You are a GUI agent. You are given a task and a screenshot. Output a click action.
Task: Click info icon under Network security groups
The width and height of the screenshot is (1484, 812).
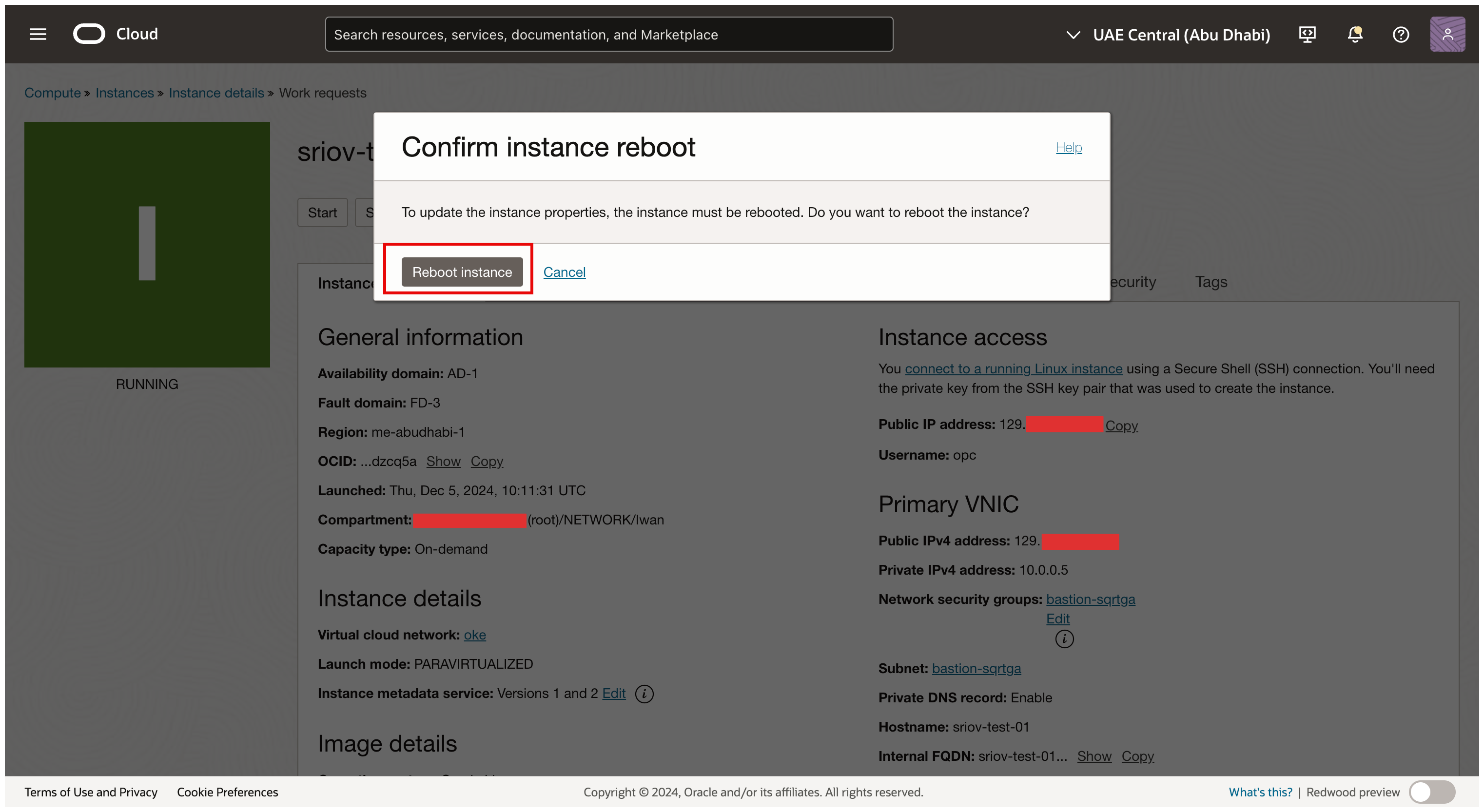point(1064,638)
